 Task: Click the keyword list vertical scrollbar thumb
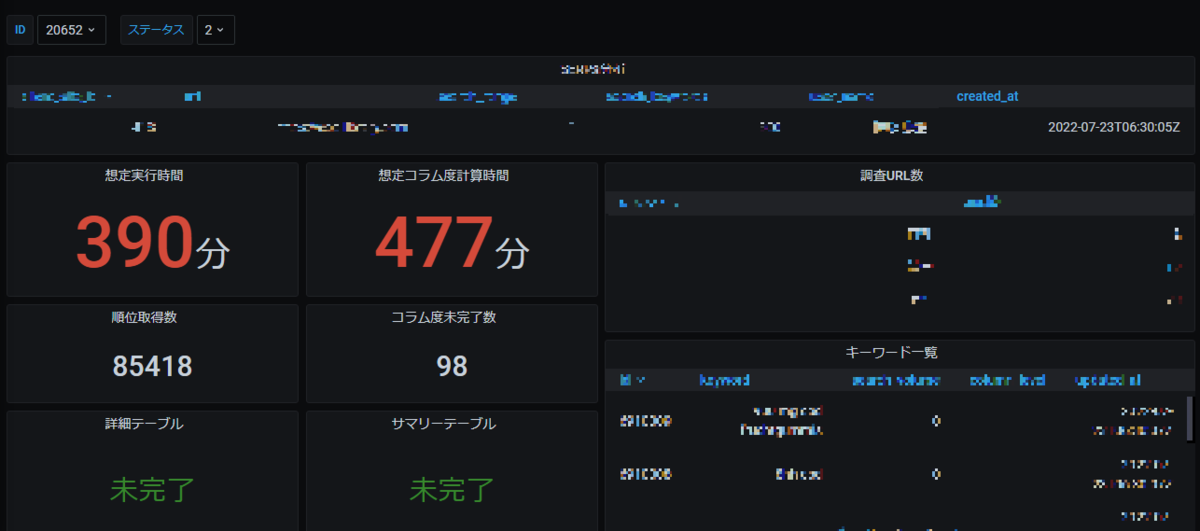1189,418
